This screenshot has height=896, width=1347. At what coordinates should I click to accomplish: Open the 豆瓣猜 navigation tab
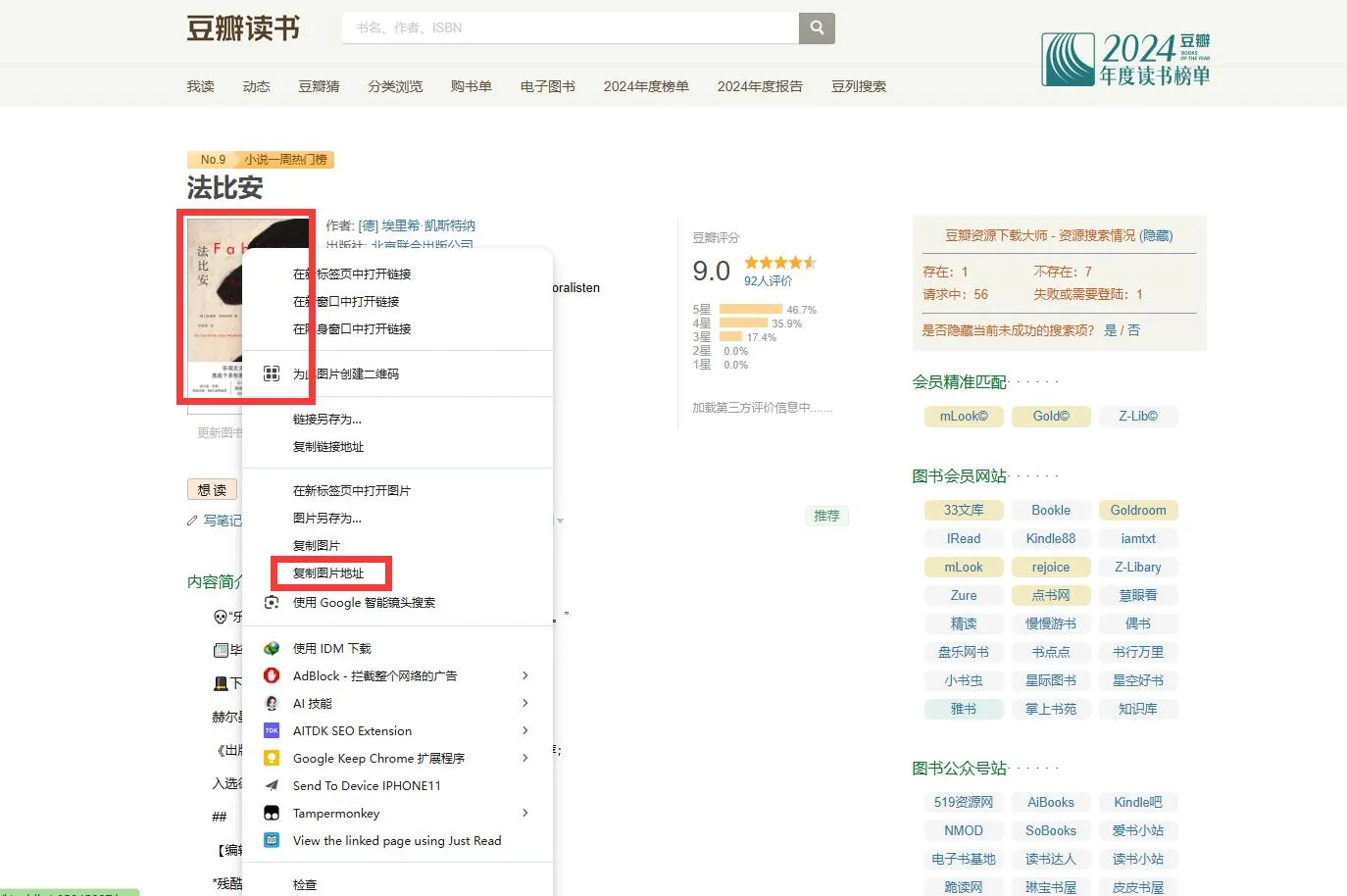[320, 86]
